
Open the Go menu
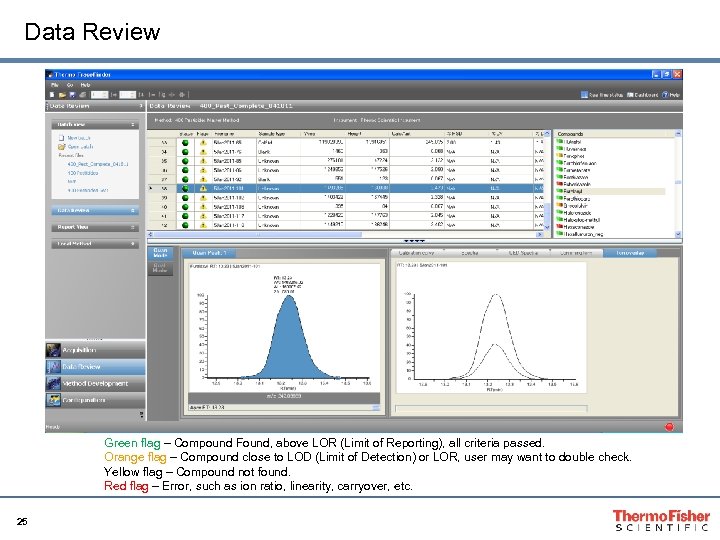coord(70,85)
